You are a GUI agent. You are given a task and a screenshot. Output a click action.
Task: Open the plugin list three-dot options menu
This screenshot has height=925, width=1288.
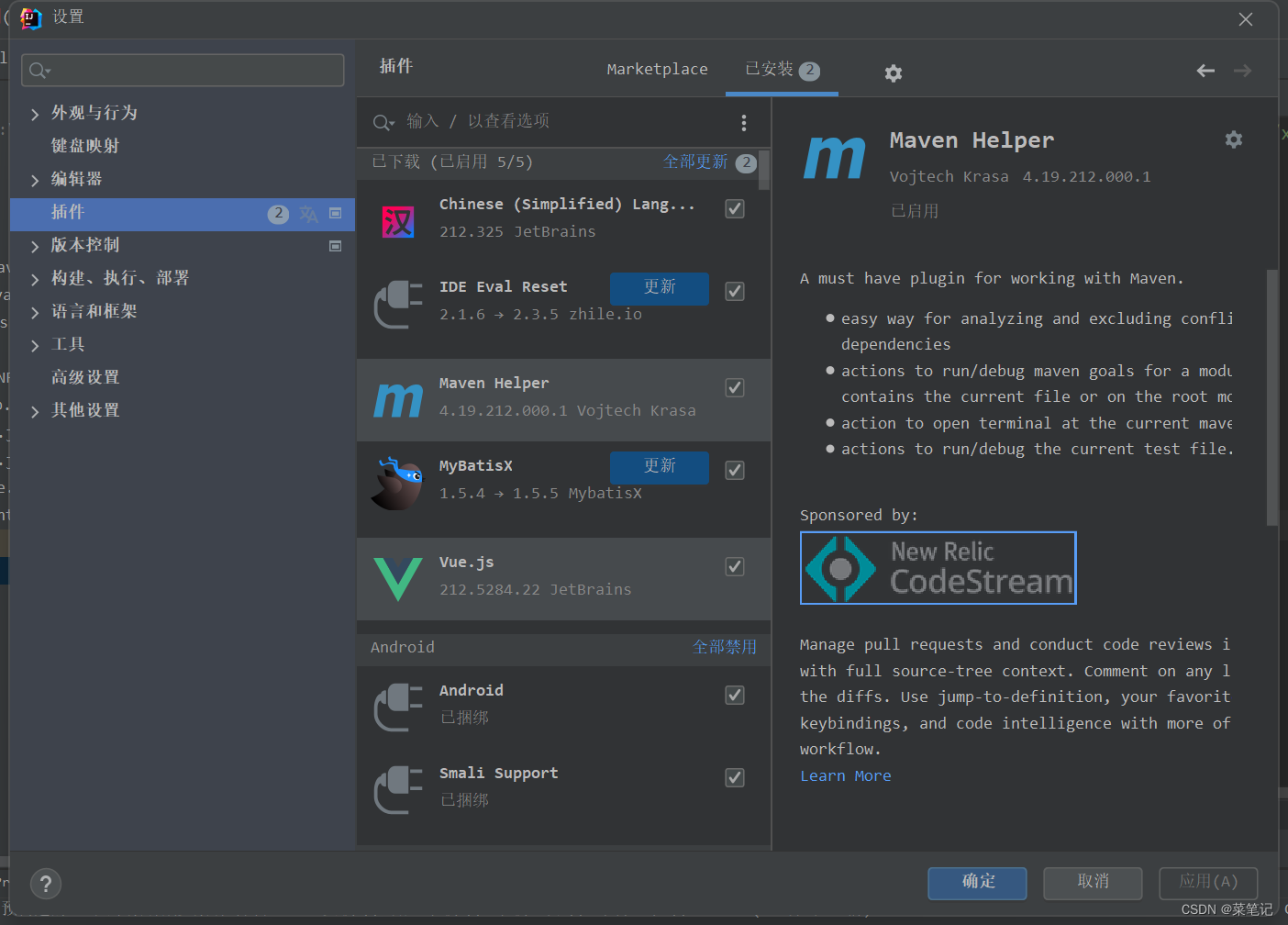(x=744, y=122)
